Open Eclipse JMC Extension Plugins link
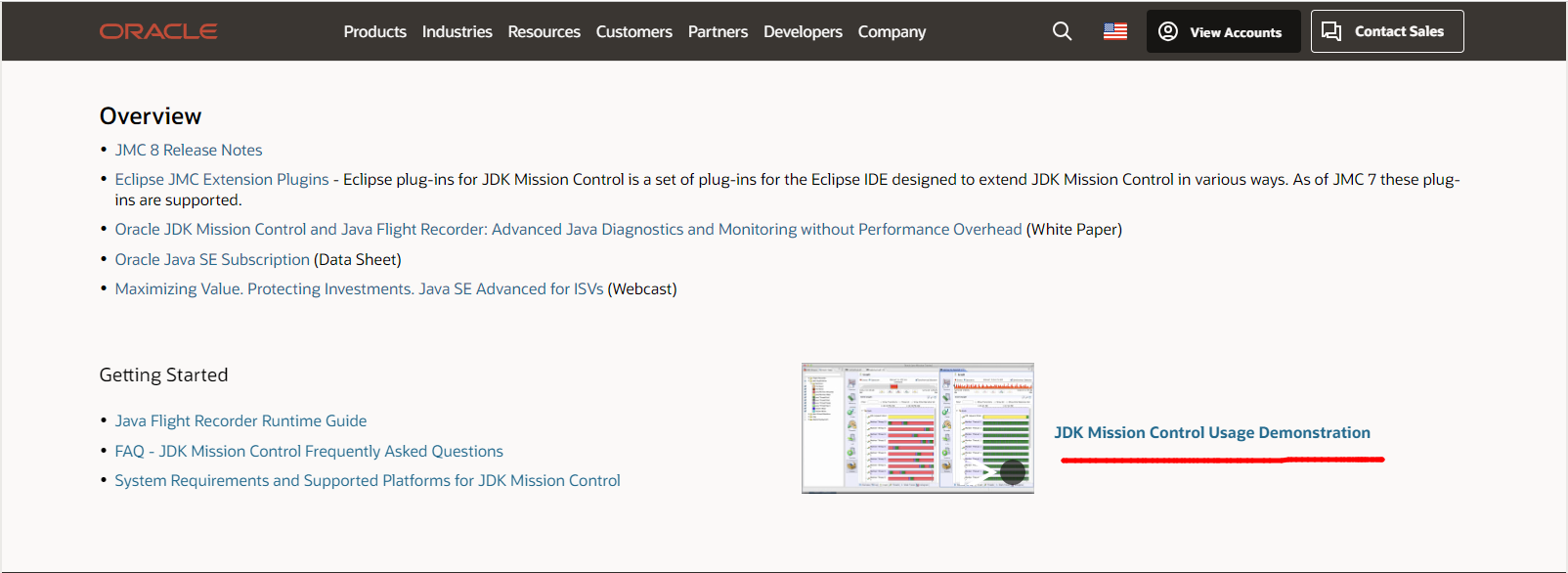Screen dimensions: 1568x573 tap(222, 179)
